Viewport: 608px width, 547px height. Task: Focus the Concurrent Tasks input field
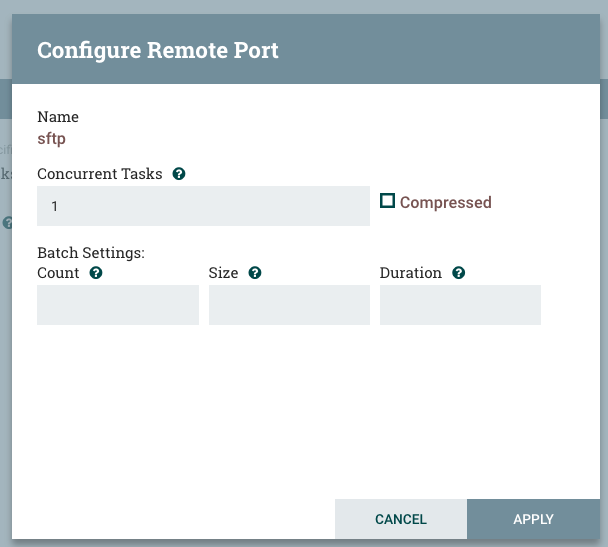pos(203,206)
